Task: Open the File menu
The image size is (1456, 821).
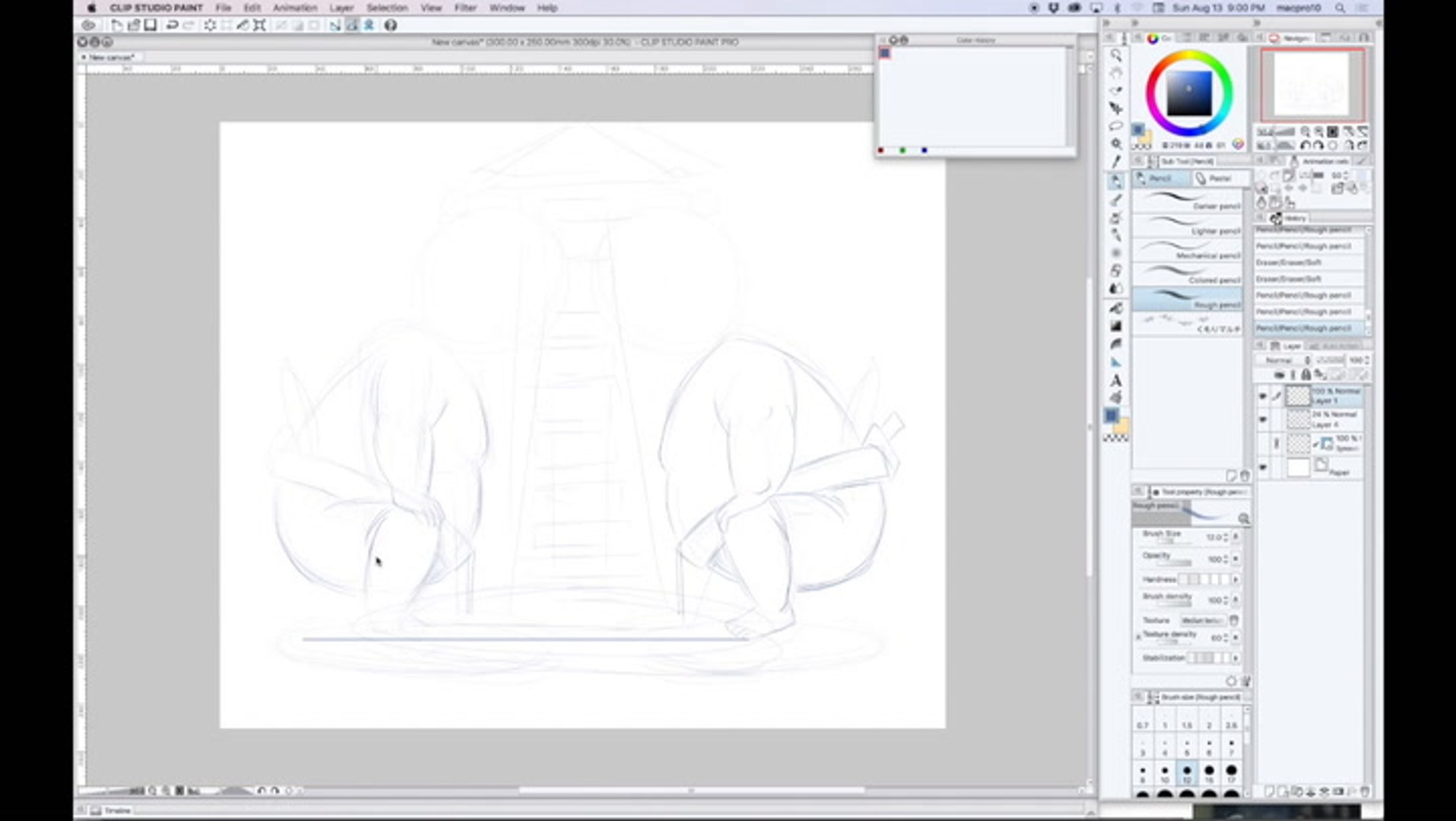Action: pyautogui.click(x=224, y=8)
